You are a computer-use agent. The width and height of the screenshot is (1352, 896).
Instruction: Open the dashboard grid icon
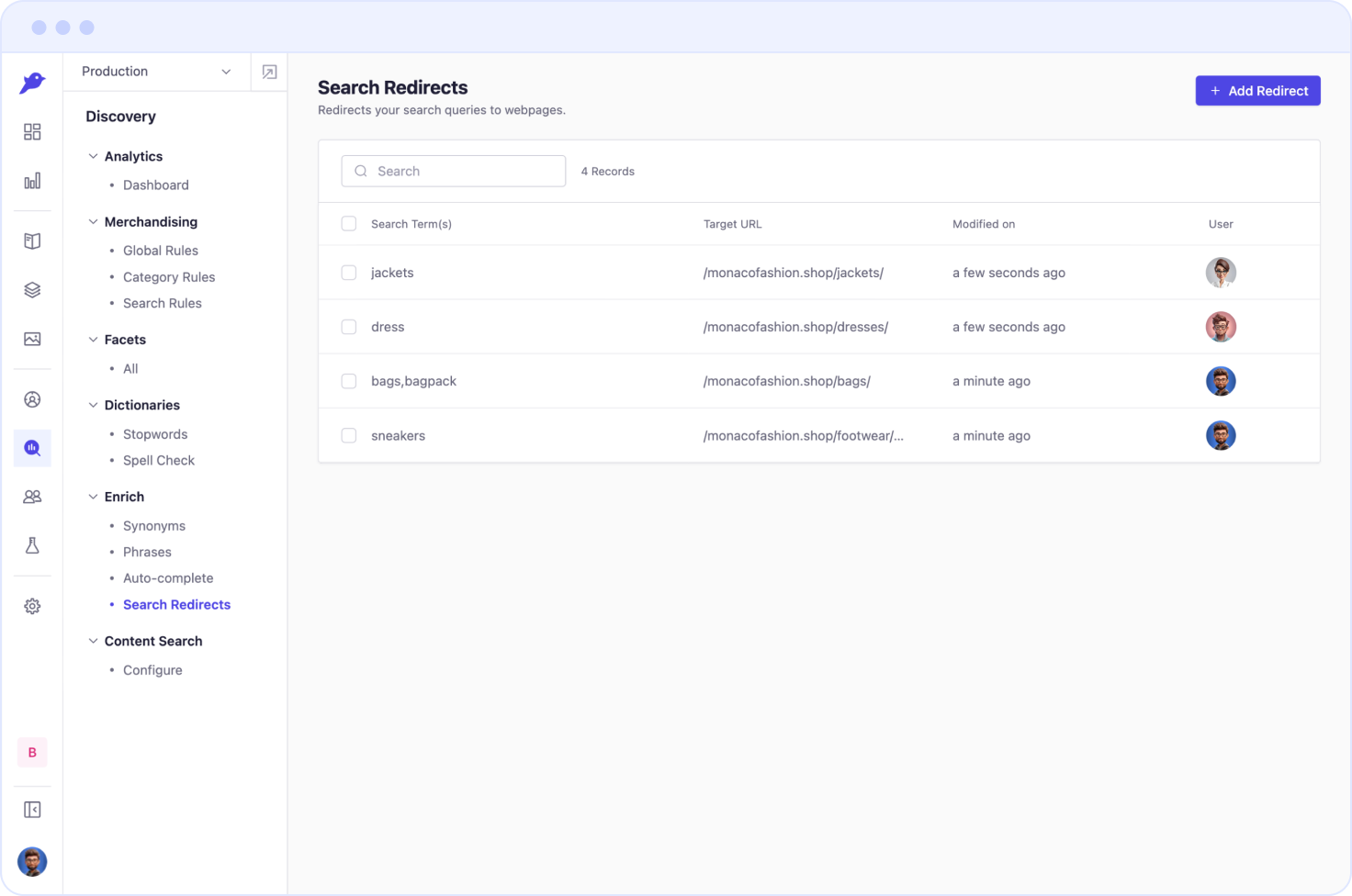tap(32, 132)
